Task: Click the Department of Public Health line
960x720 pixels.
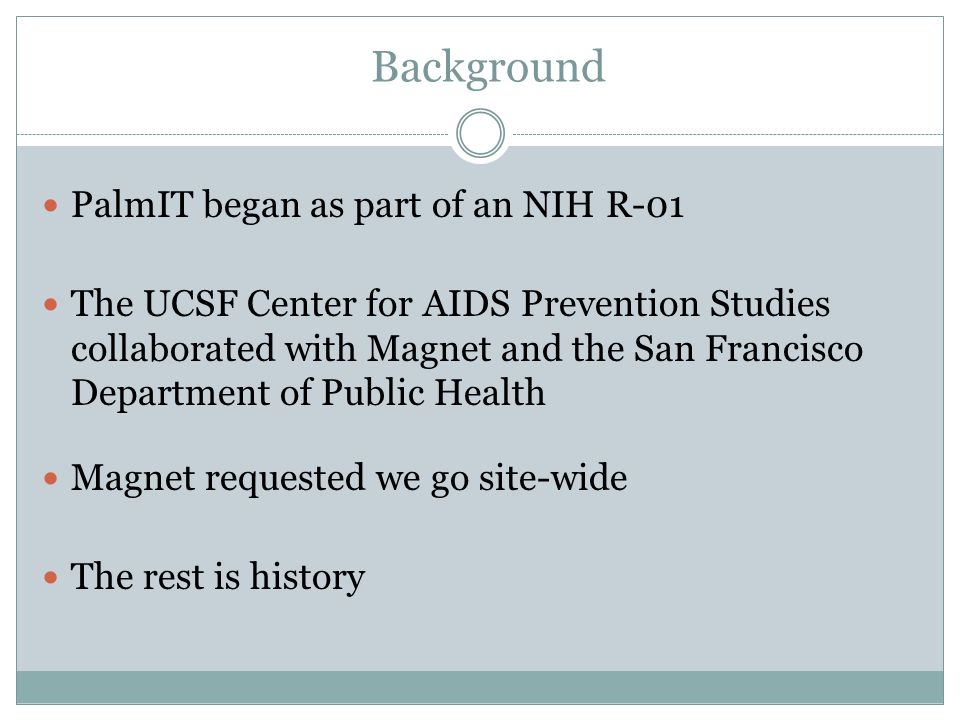Action: click(x=308, y=393)
